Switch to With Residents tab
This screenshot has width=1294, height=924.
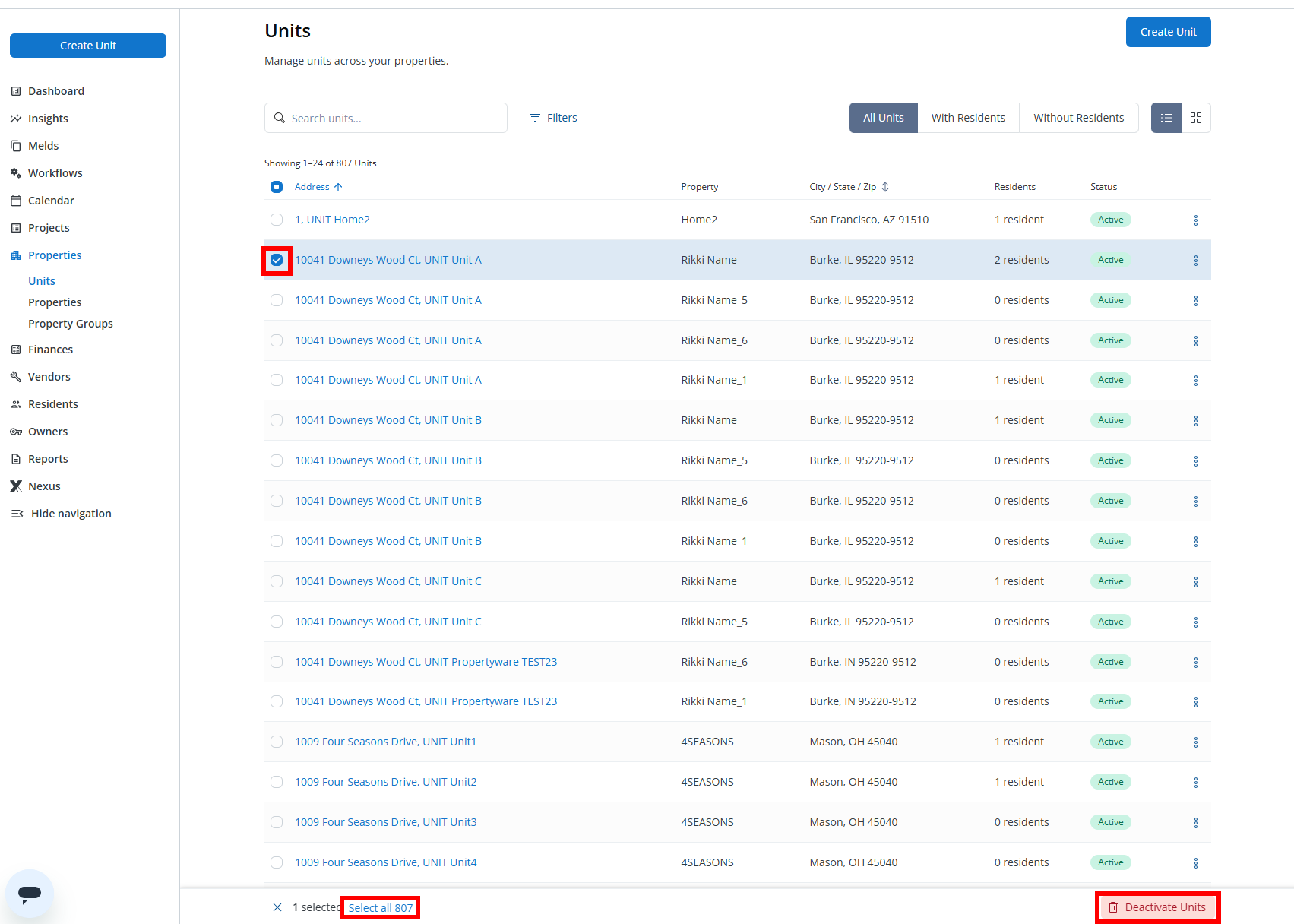pyautogui.click(x=968, y=118)
